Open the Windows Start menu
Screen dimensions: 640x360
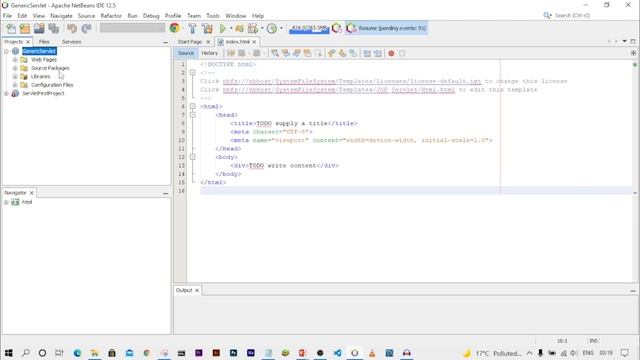pyautogui.click(x=9, y=353)
